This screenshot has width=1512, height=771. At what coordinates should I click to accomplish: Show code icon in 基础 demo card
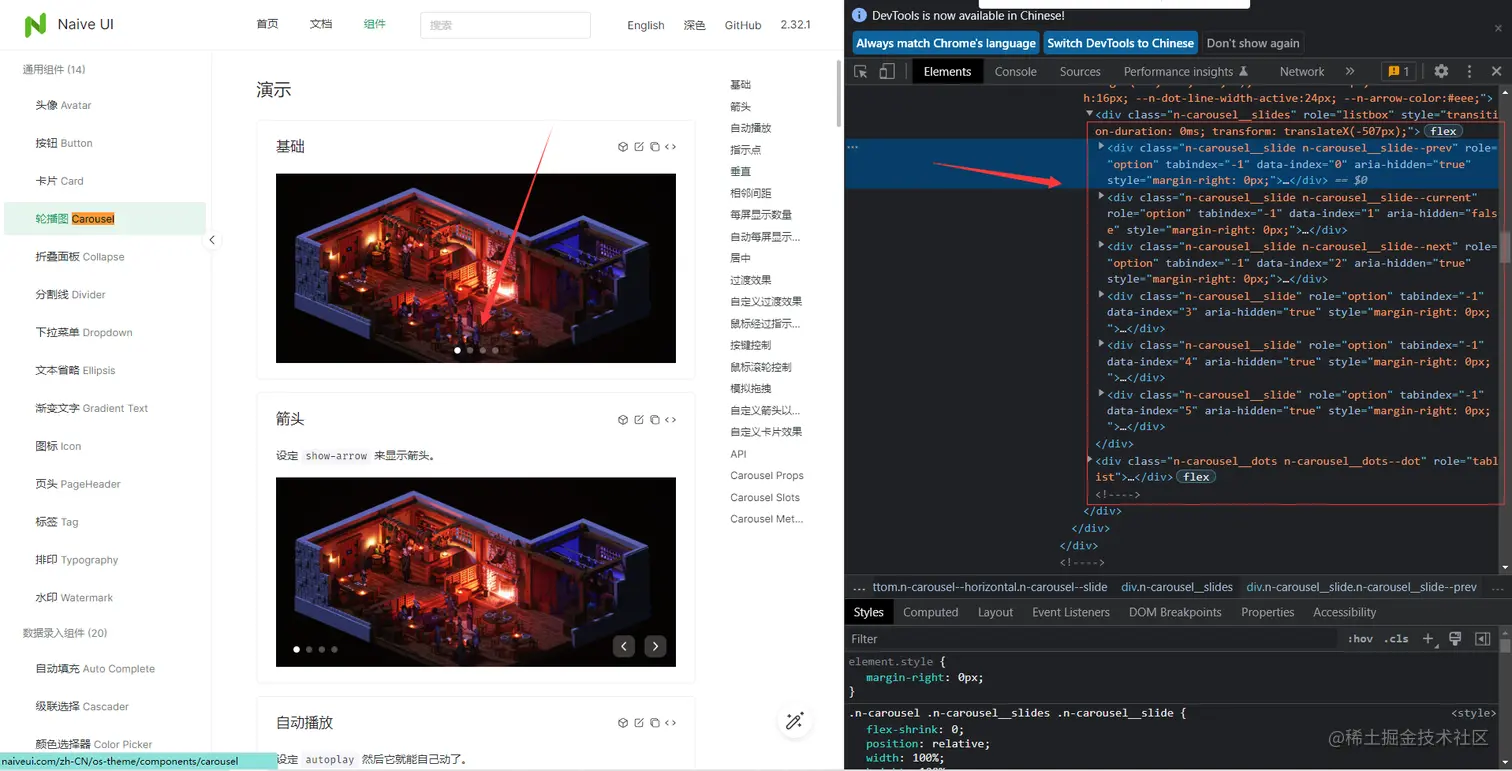tap(670, 147)
